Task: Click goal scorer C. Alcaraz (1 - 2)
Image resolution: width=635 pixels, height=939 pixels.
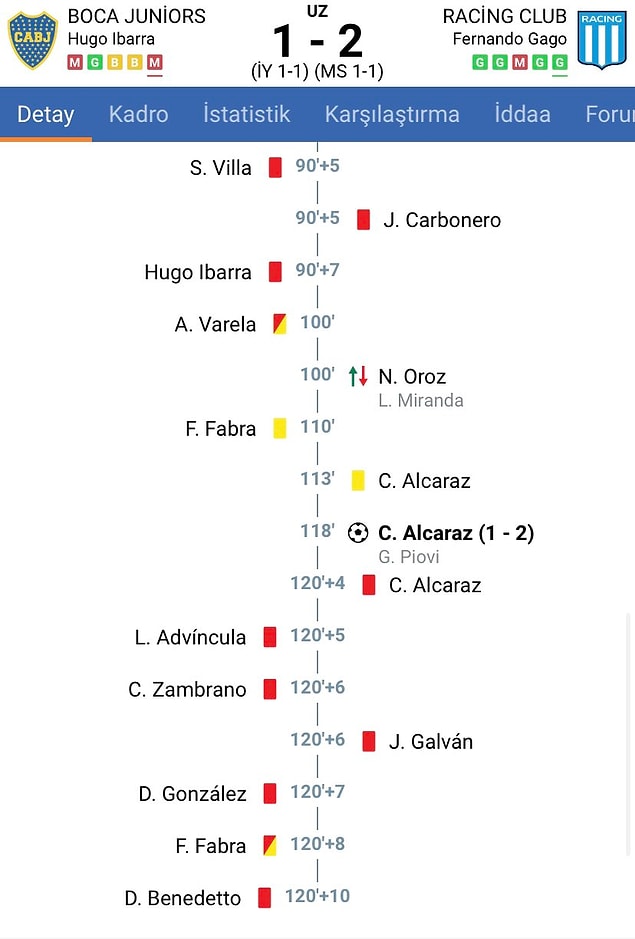Action: [456, 532]
